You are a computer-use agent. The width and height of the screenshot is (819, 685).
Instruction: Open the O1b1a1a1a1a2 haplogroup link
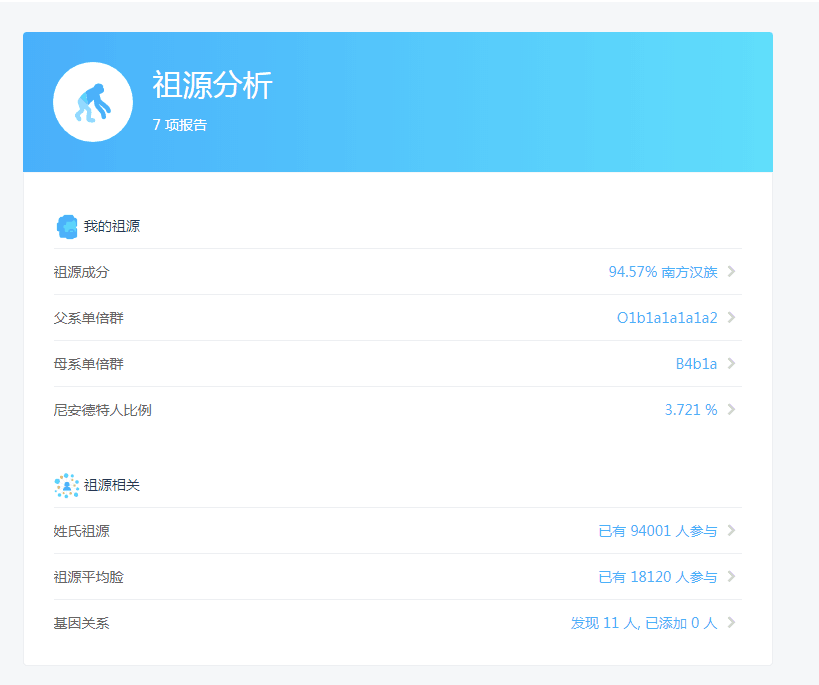pyautogui.click(x=667, y=318)
